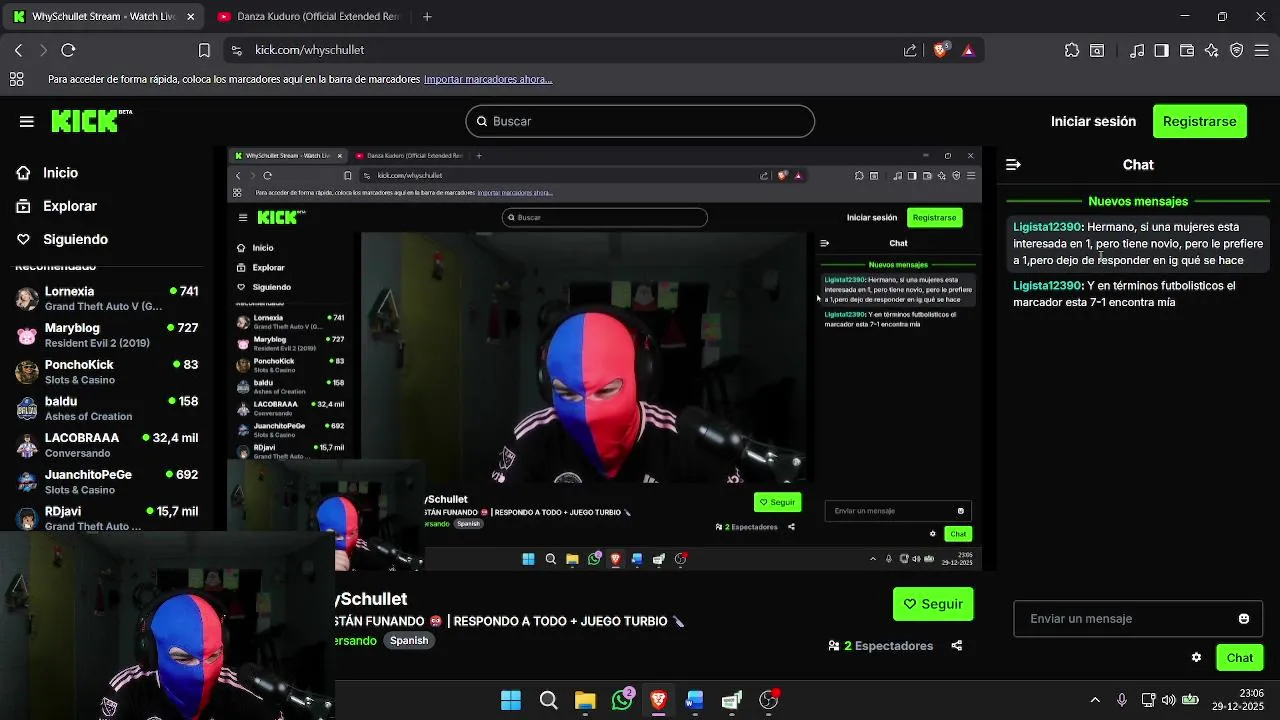Viewport: 1280px width, 720px height.
Task: Click the green Chat send button
Action: tap(1239, 658)
